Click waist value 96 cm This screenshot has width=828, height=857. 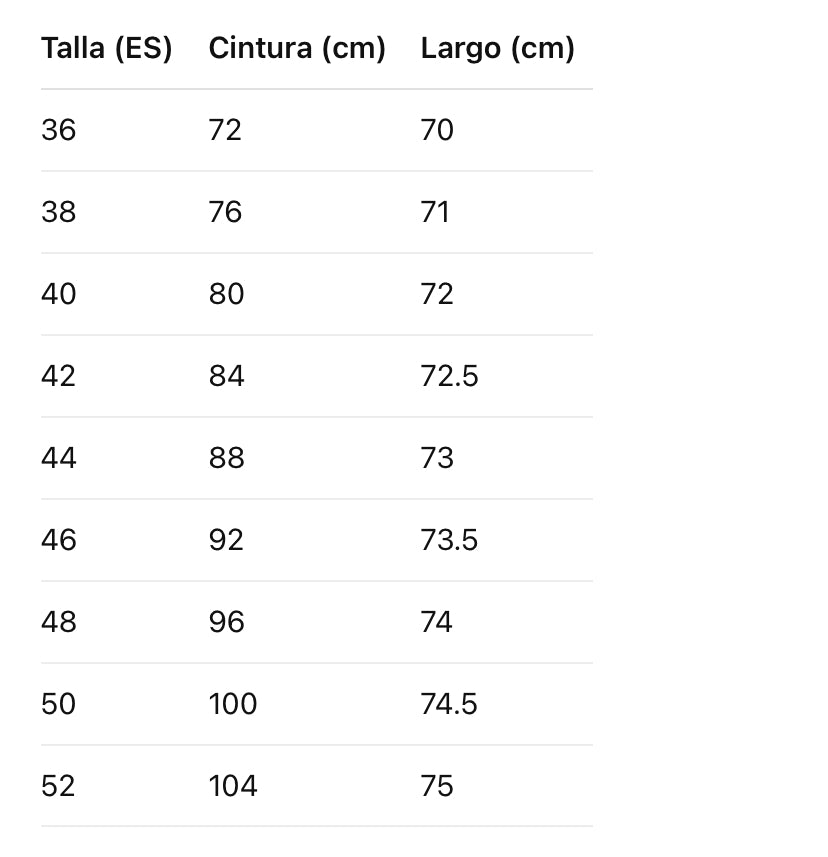click(x=226, y=622)
